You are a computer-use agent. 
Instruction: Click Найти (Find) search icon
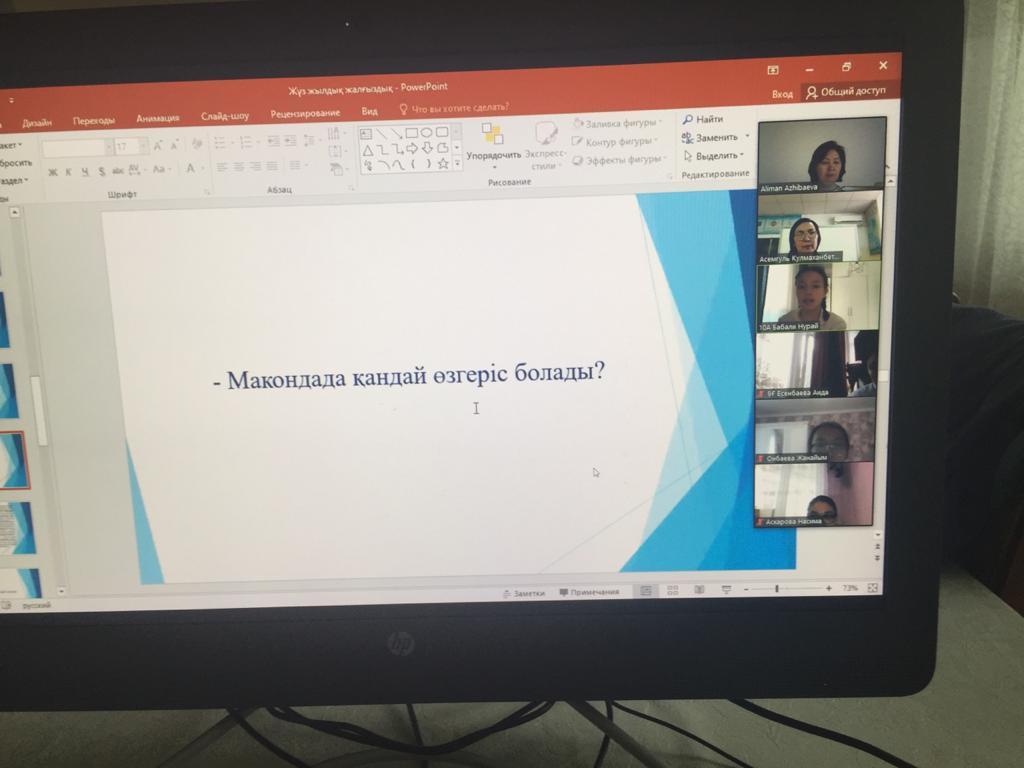click(x=688, y=119)
